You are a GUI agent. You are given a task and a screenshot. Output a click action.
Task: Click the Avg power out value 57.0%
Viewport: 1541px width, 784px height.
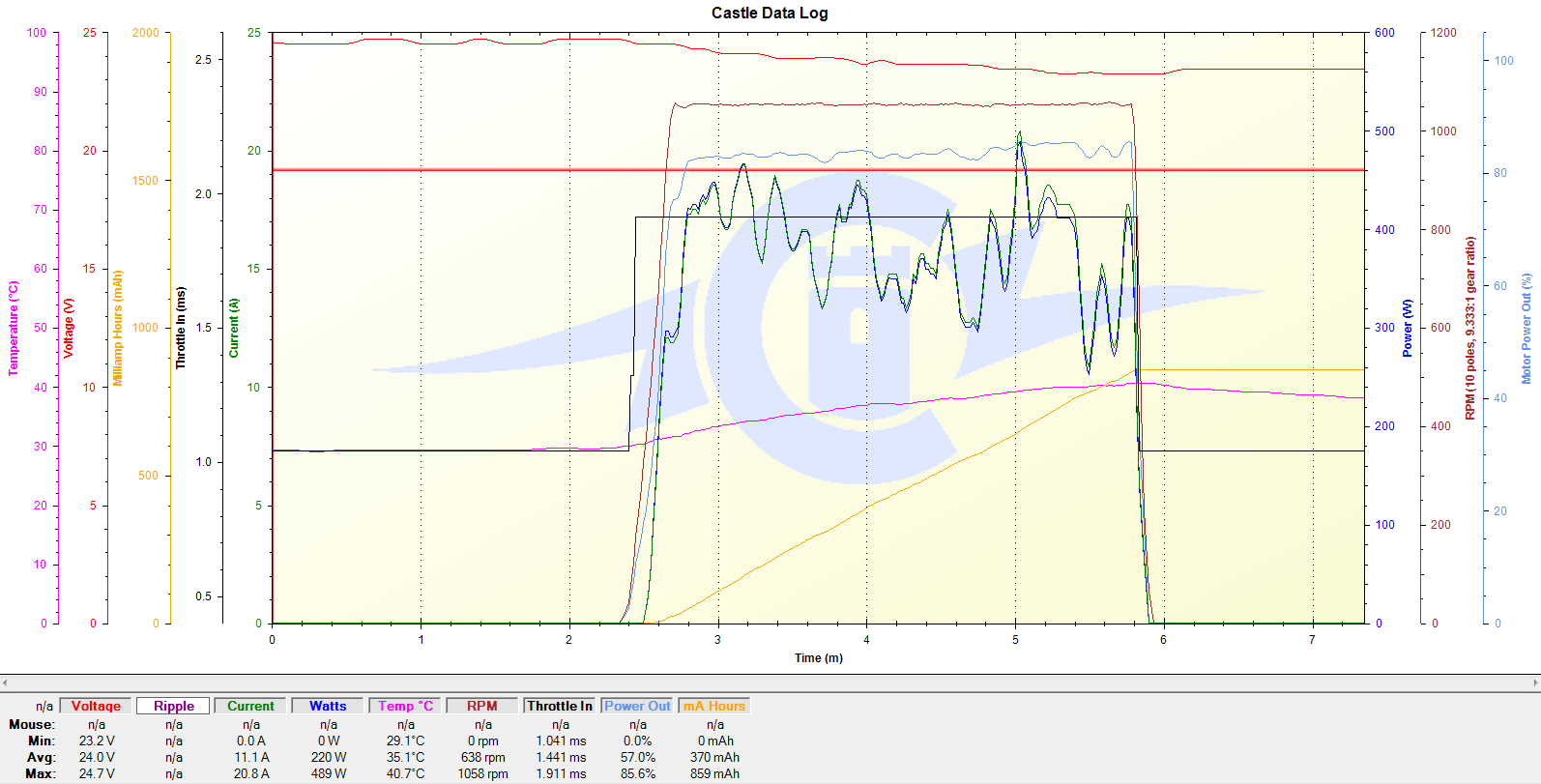point(638,757)
